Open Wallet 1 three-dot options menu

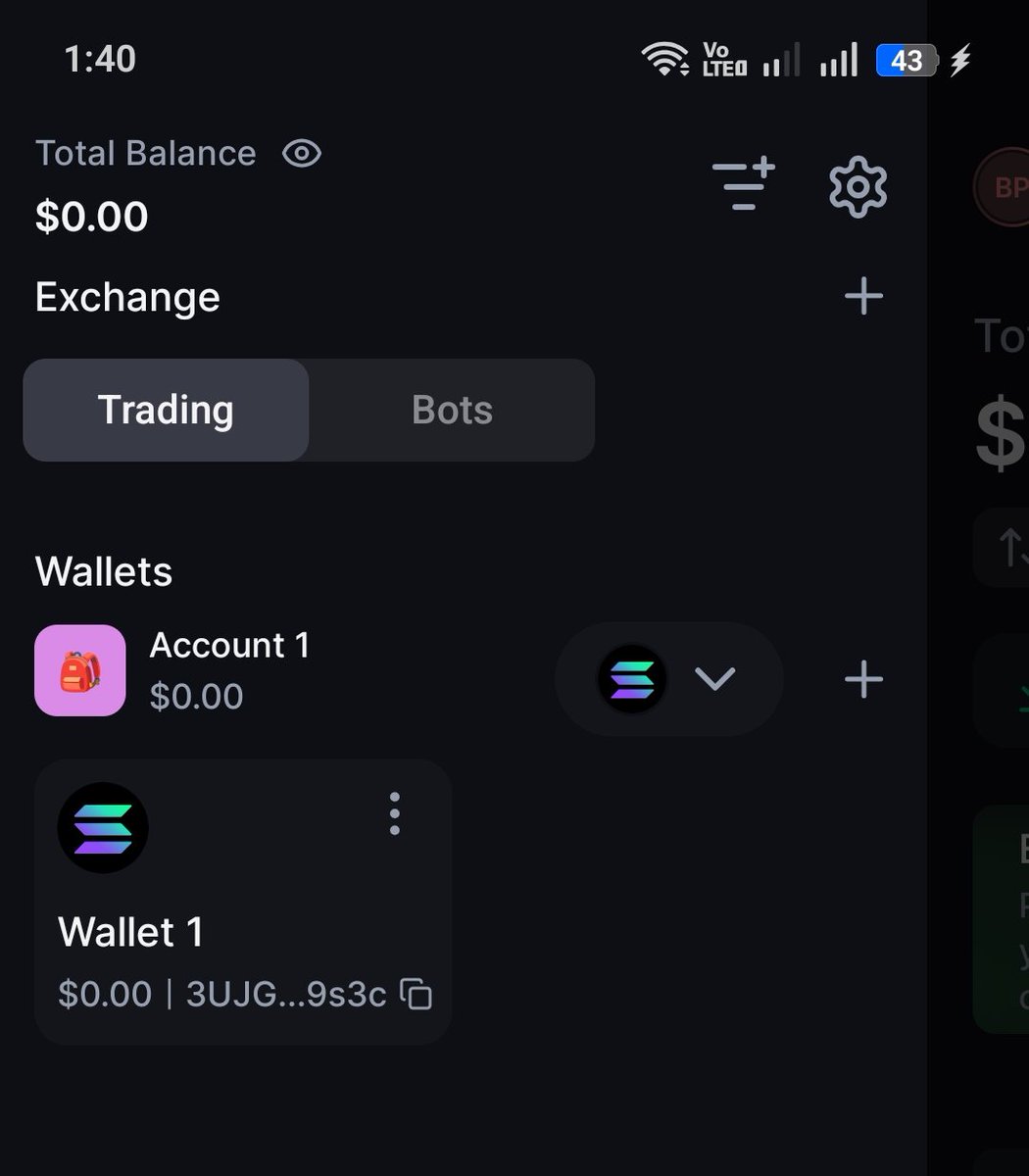[394, 813]
